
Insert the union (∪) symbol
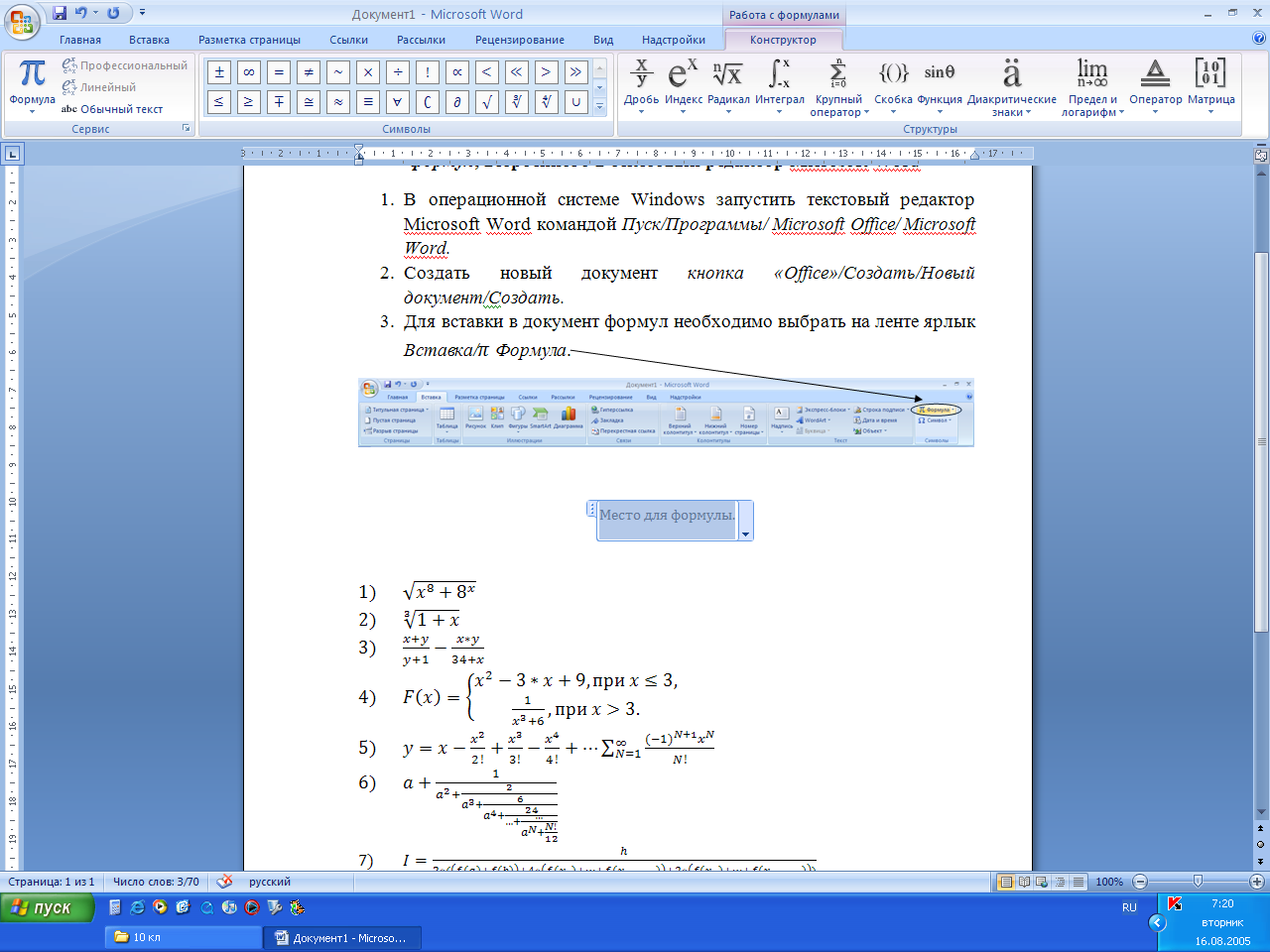pyautogui.click(x=576, y=101)
